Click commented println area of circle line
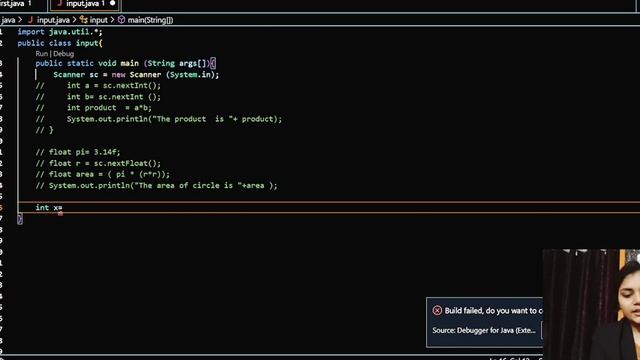 (157, 186)
